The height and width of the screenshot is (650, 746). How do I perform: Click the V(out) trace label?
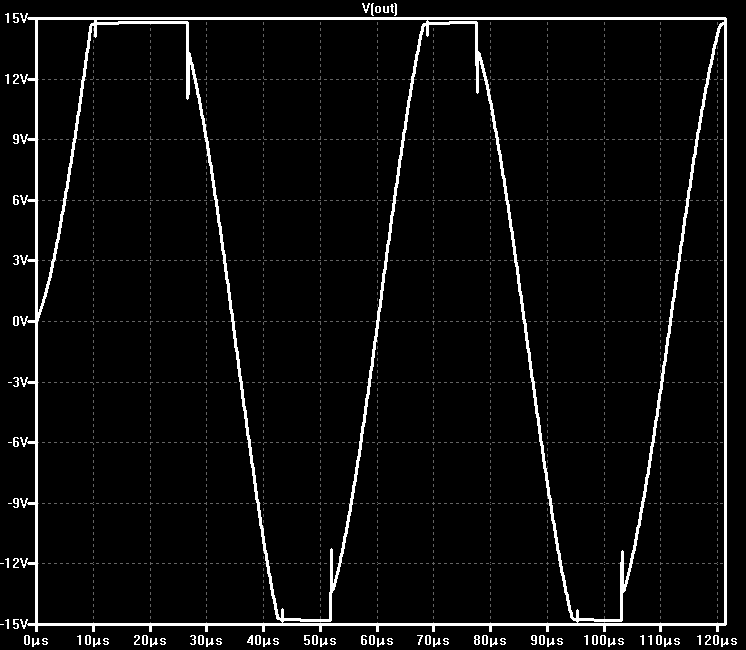pos(379,8)
